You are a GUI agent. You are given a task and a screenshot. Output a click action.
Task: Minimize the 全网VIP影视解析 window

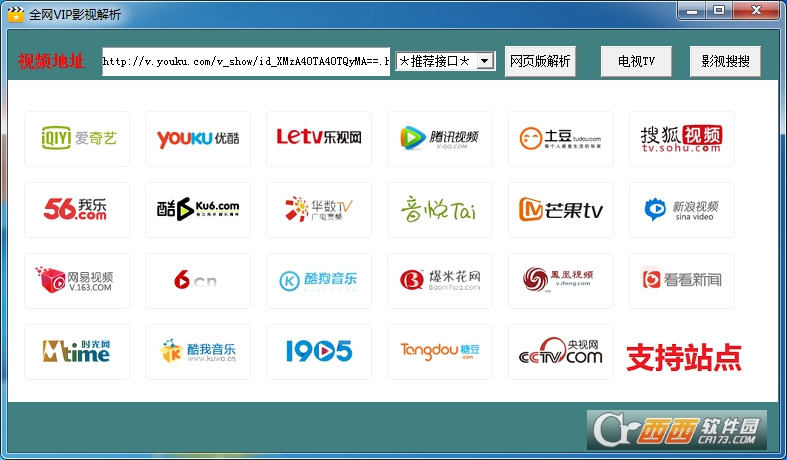(x=692, y=10)
